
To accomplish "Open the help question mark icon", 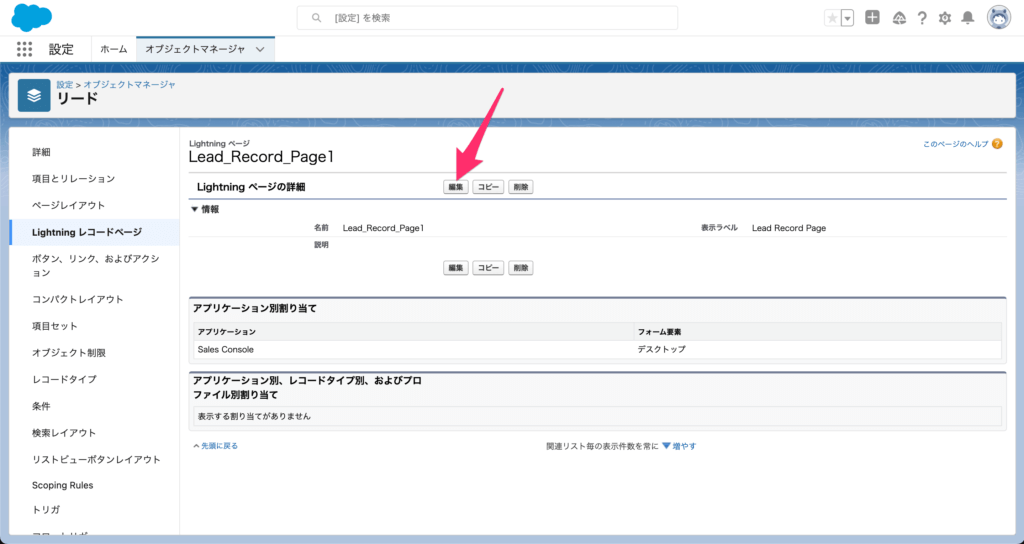I will (921, 18).
